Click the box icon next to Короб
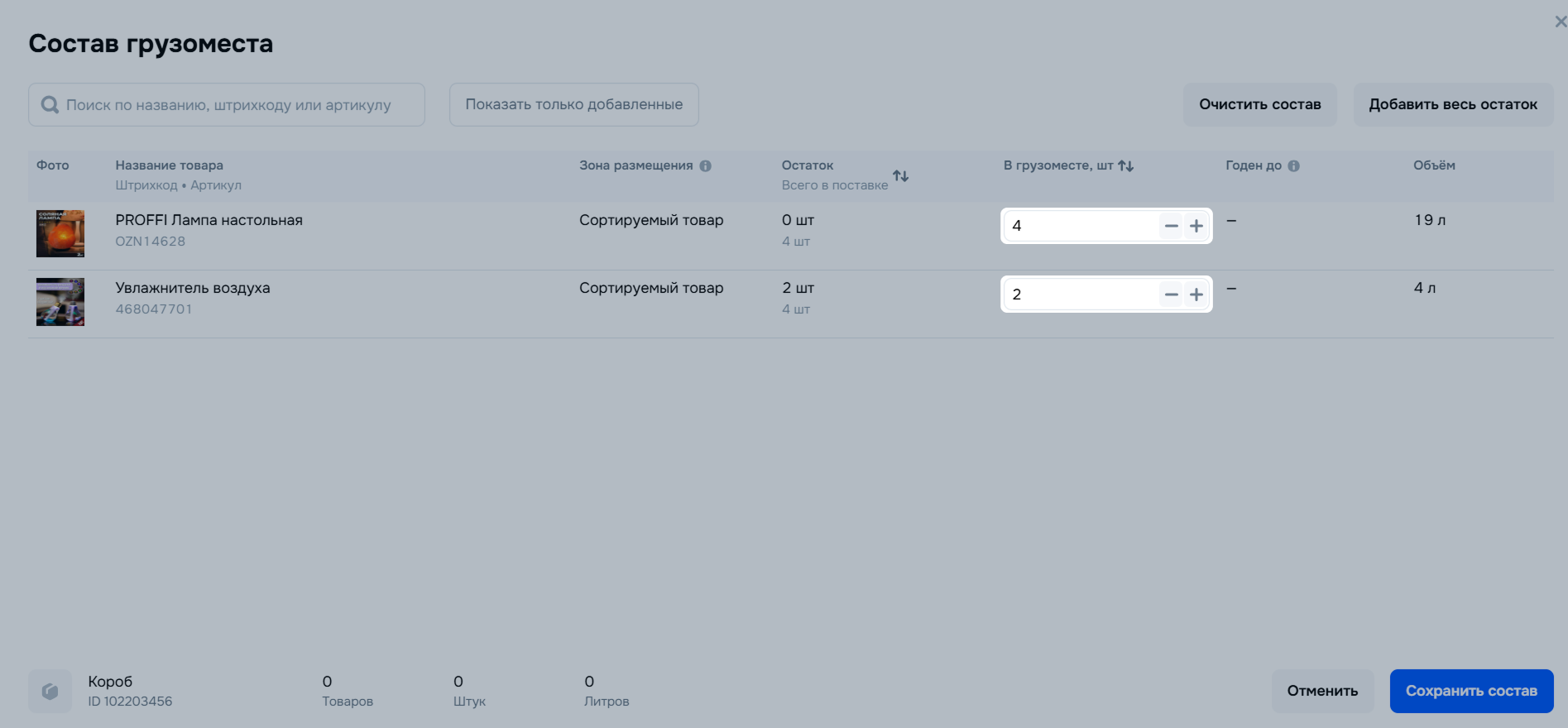 click(50, 691)
